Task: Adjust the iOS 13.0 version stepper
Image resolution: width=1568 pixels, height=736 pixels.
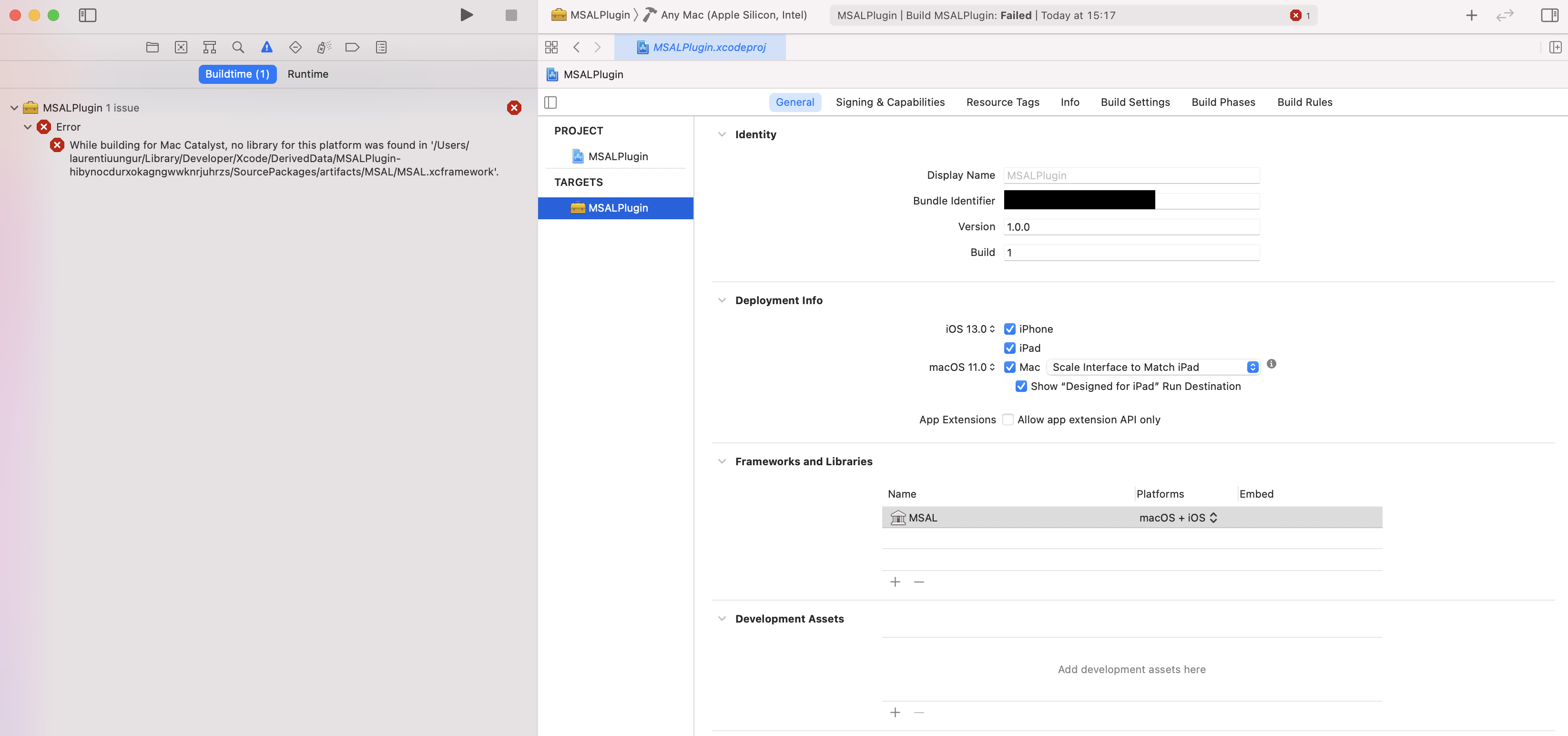Action: 992,329
